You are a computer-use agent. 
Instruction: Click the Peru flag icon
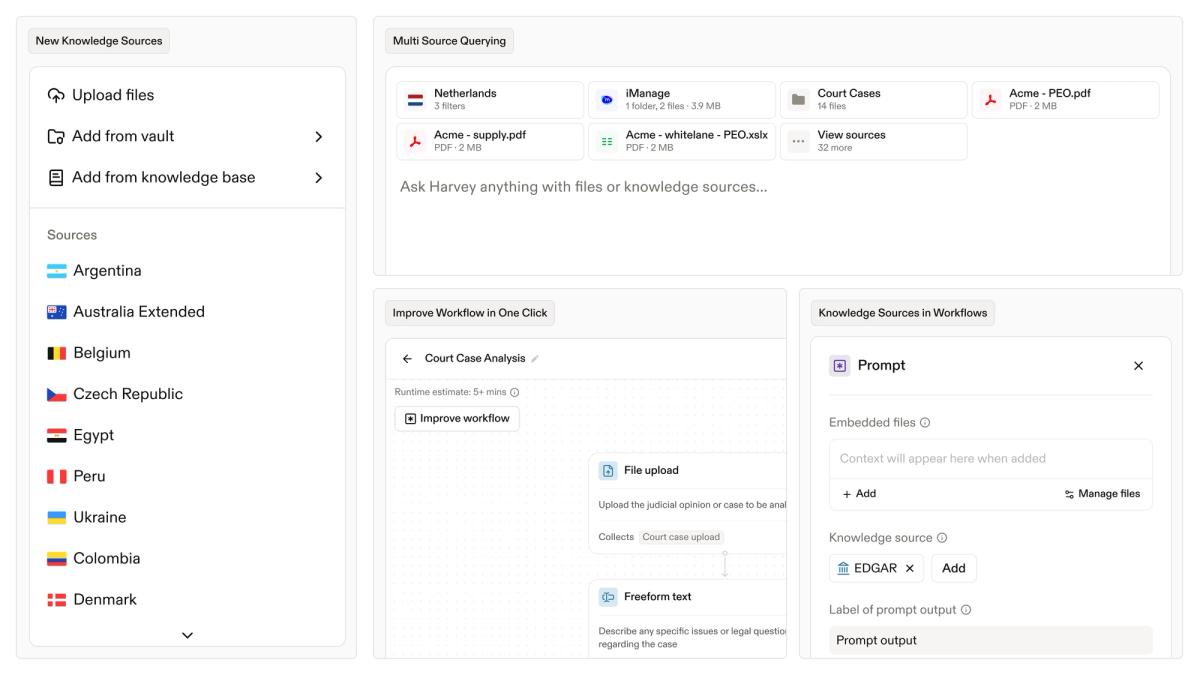57,476
